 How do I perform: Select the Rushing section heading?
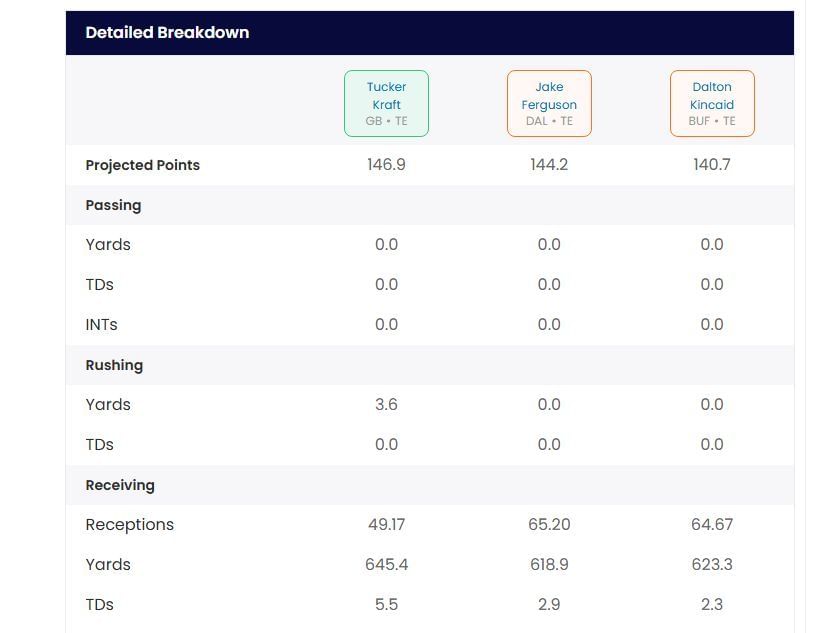[x=114, y=365]
